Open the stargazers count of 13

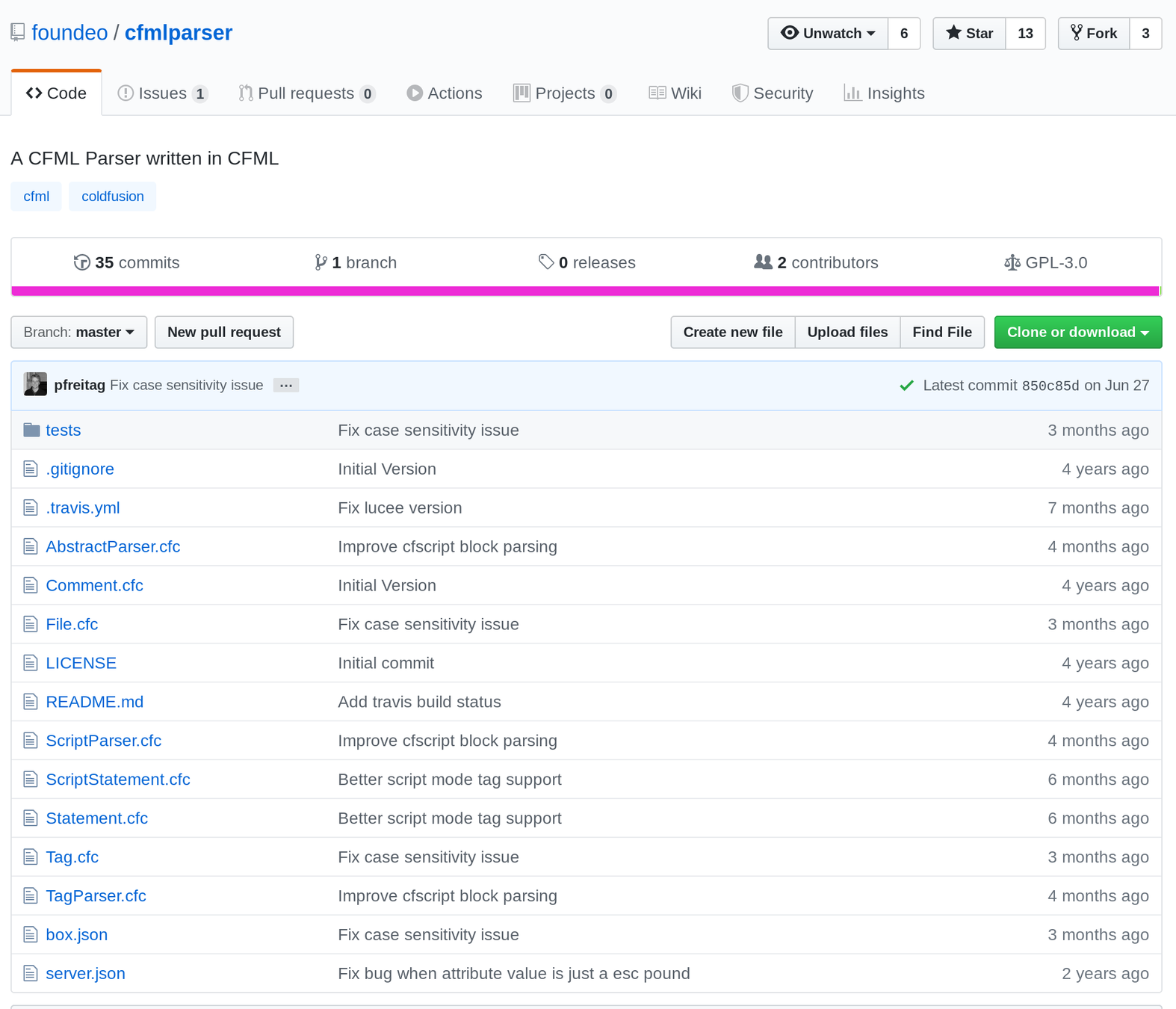pyautogui.click(x=1026, y=34)
